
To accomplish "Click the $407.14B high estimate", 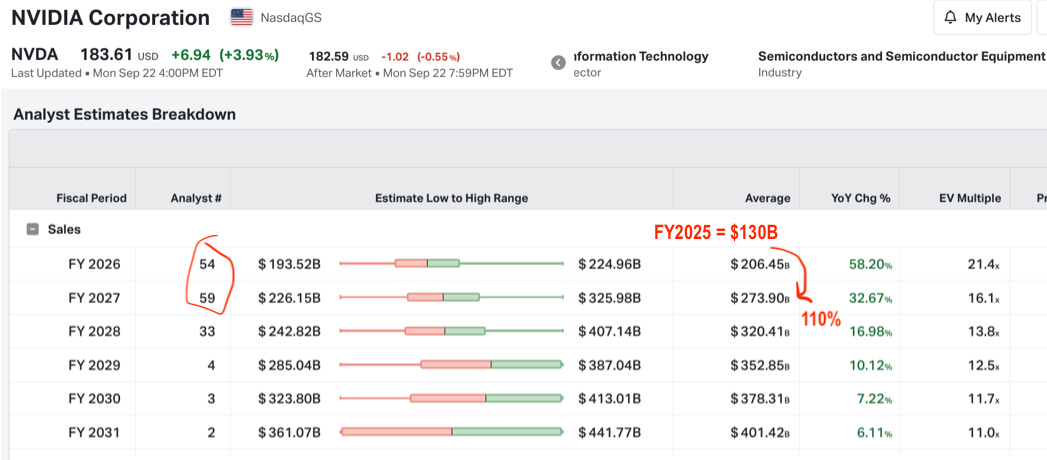I will tap(610, 331).
